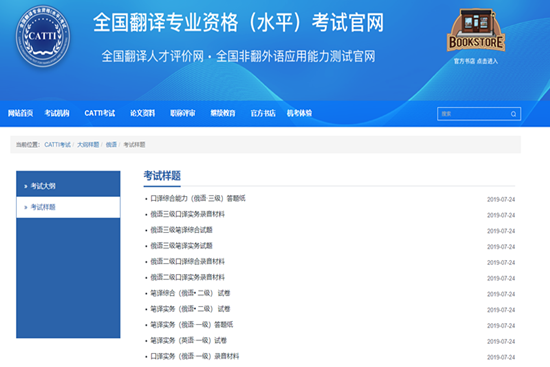Click the CATTI round logo emblem
Viewport: 550px width, 367px height.
(43, 36)
